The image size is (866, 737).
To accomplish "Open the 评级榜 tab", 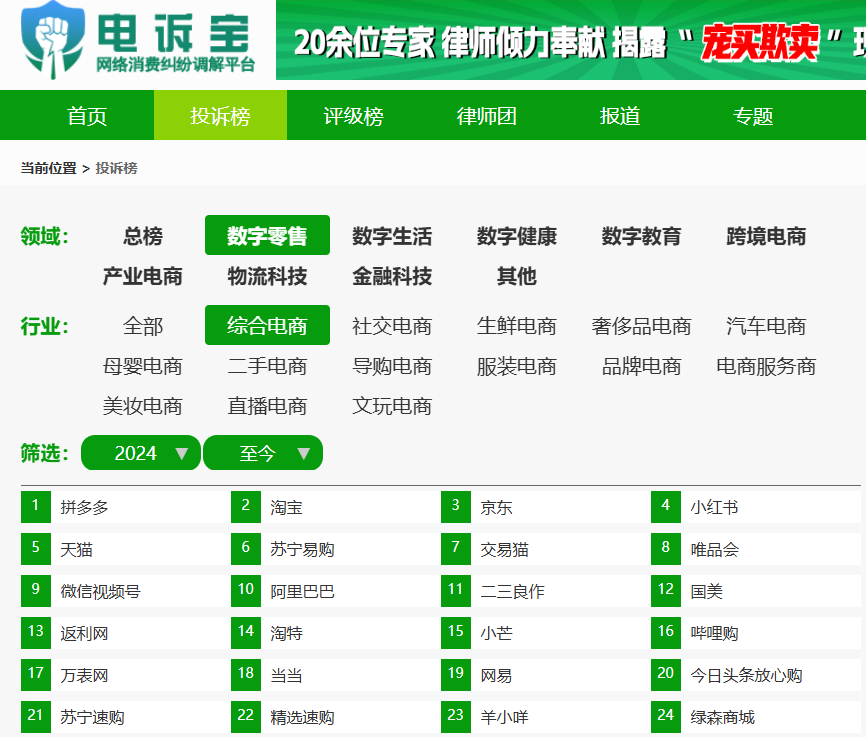I will 353,116.
